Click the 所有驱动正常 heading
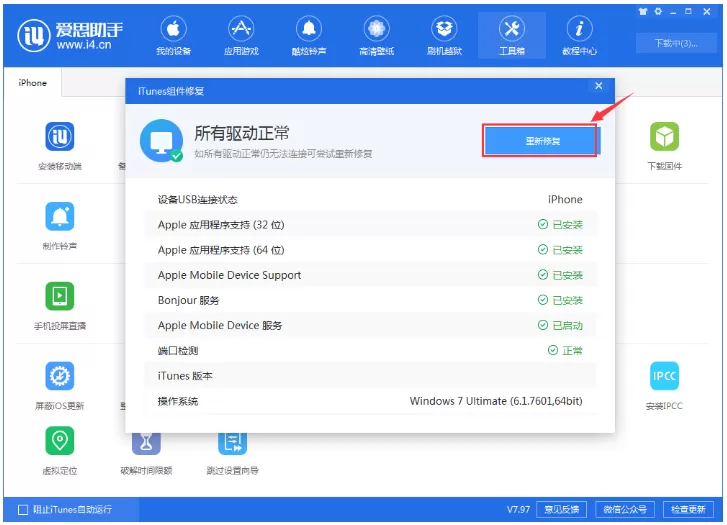This screenshot has width=727, height=525. click(242, 133)
